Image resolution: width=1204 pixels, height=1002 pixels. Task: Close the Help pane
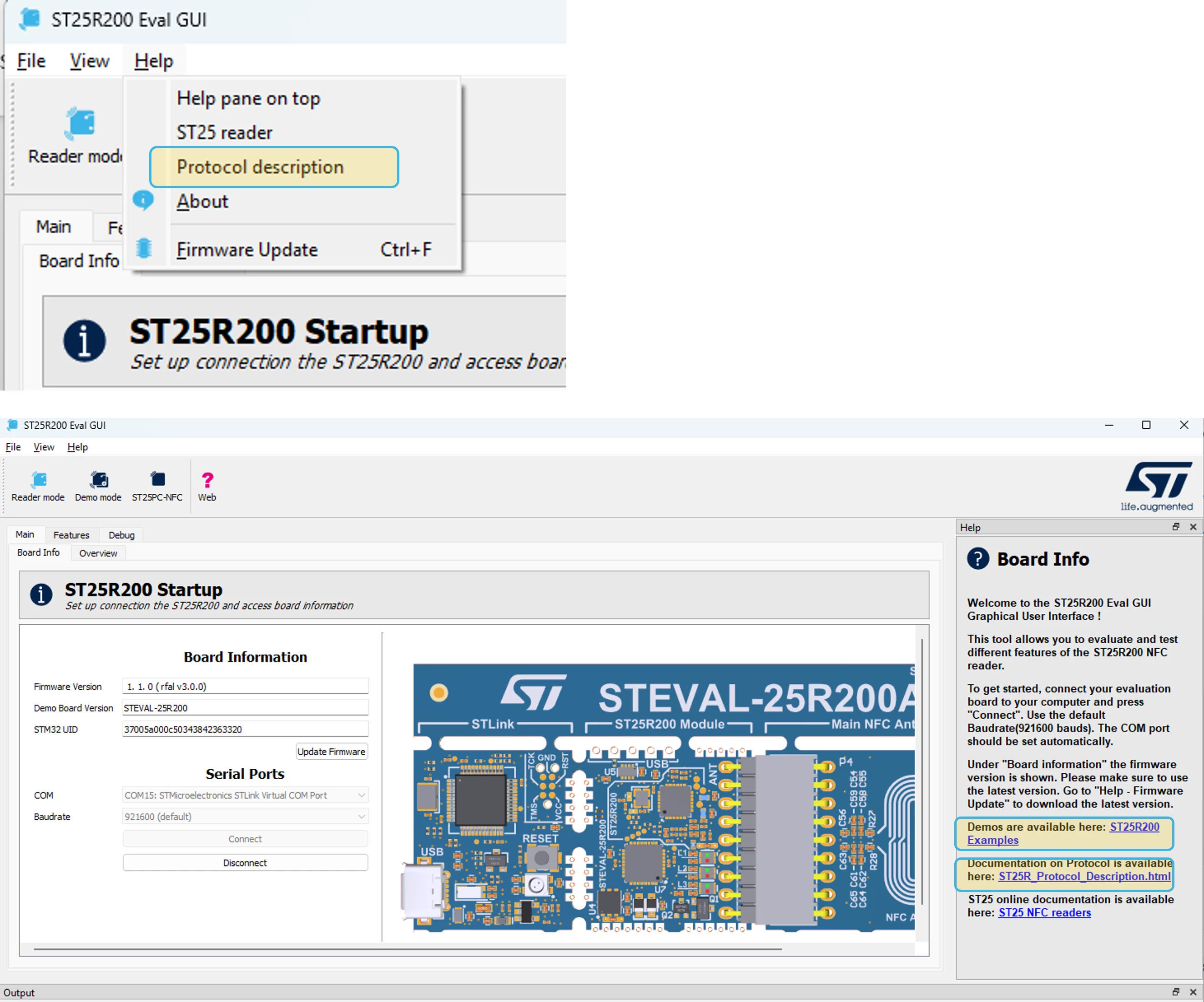(1193, 526)
